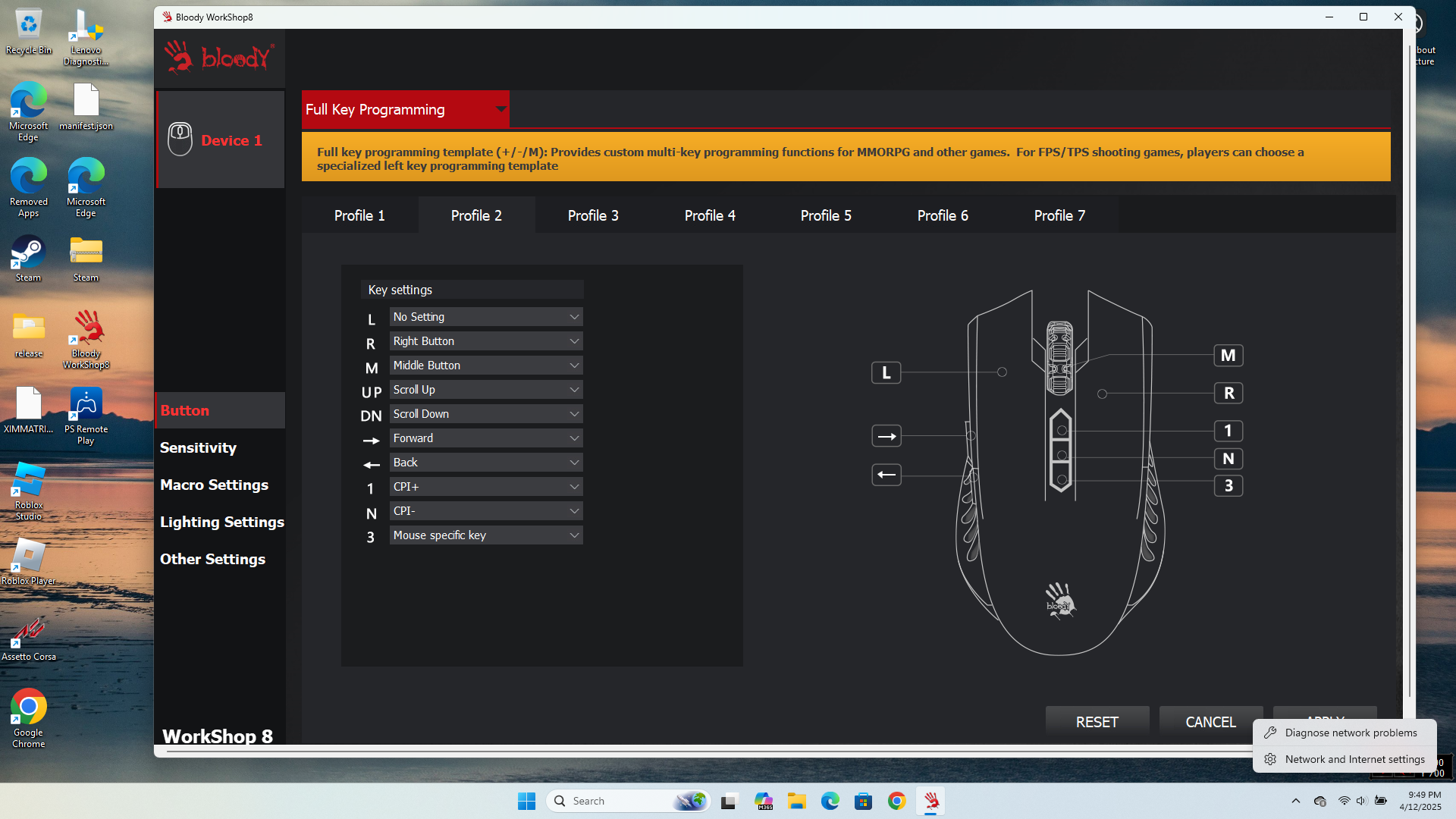Click the L button label on mouse diagram
This screenshot has height=819, width=1456.
point(886,372)
